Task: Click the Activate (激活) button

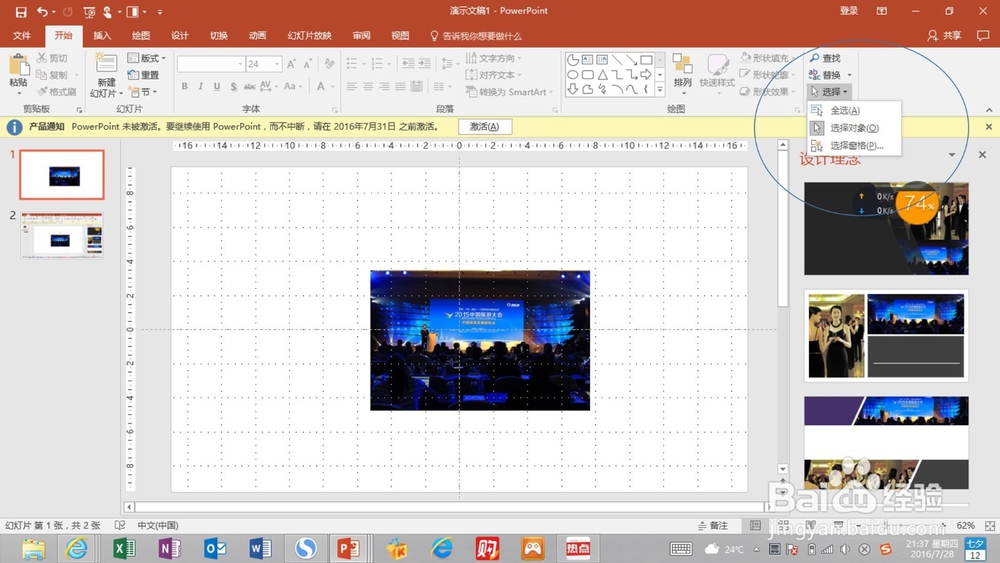Action: (484, 126)
